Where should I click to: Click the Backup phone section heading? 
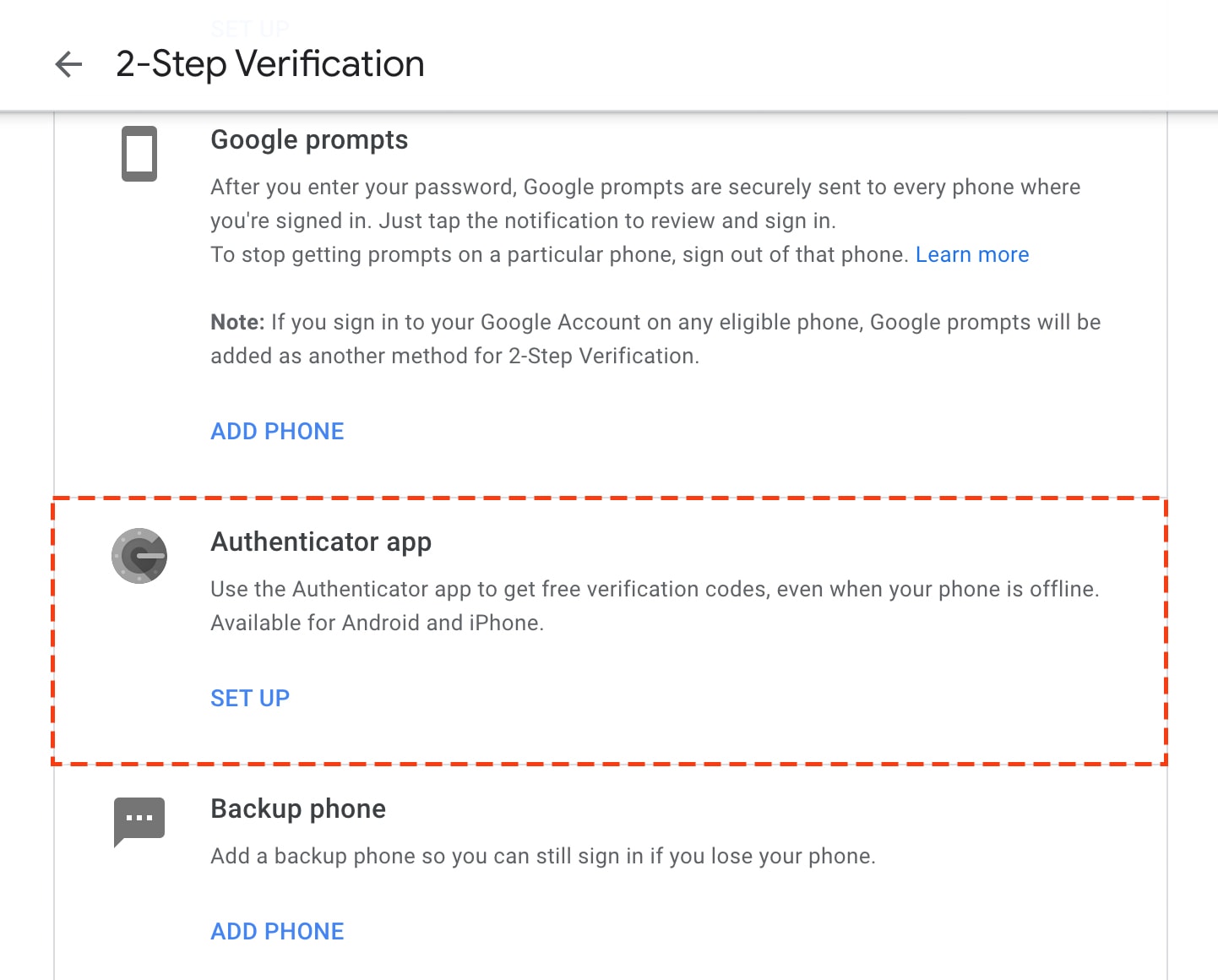point(297,808)
